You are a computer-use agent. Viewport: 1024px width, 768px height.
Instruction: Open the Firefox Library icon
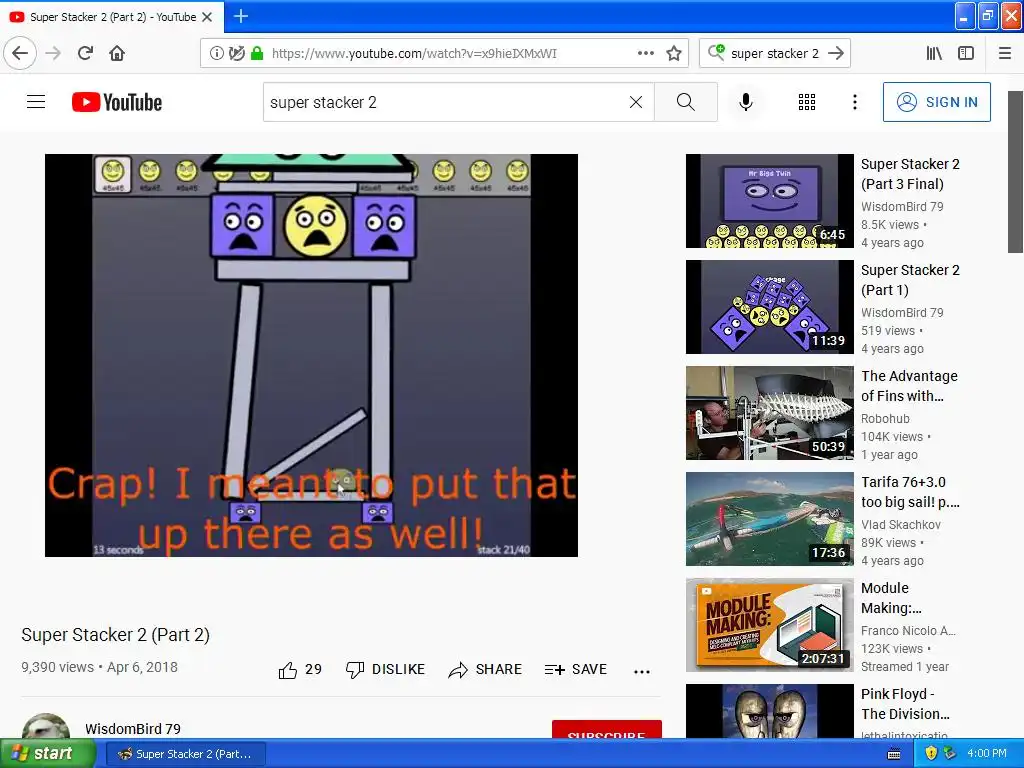(x=934, y=53)
